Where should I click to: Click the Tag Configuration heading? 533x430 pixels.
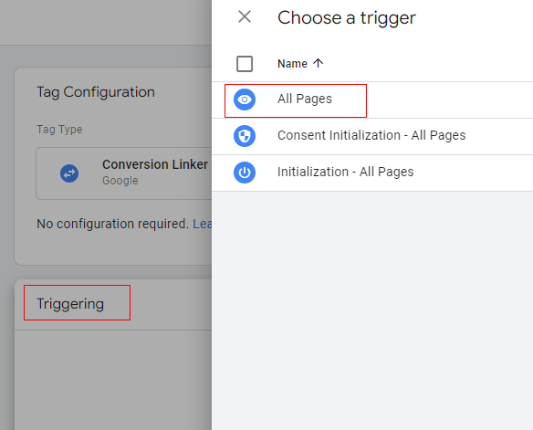tap(96, 92)
